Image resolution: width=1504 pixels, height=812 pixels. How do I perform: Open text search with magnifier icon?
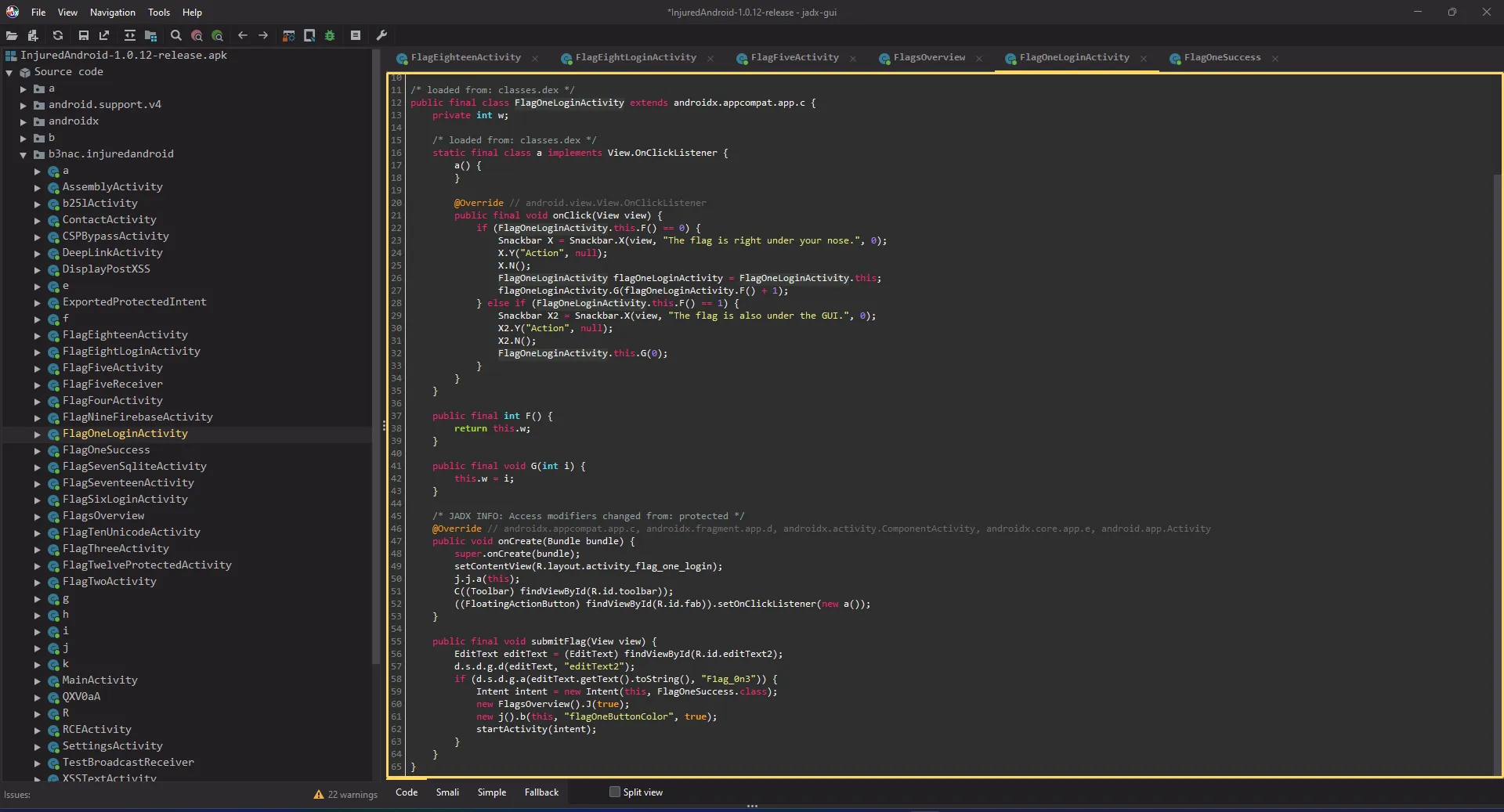click(176, 35)
